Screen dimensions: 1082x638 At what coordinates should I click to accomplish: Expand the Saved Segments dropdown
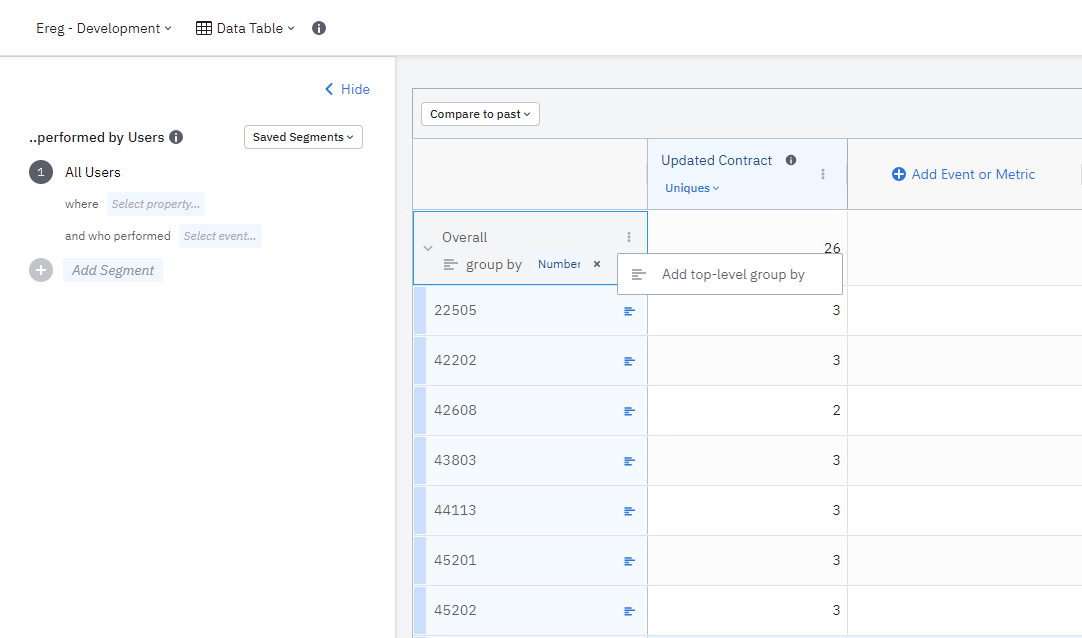click(303, 137)
